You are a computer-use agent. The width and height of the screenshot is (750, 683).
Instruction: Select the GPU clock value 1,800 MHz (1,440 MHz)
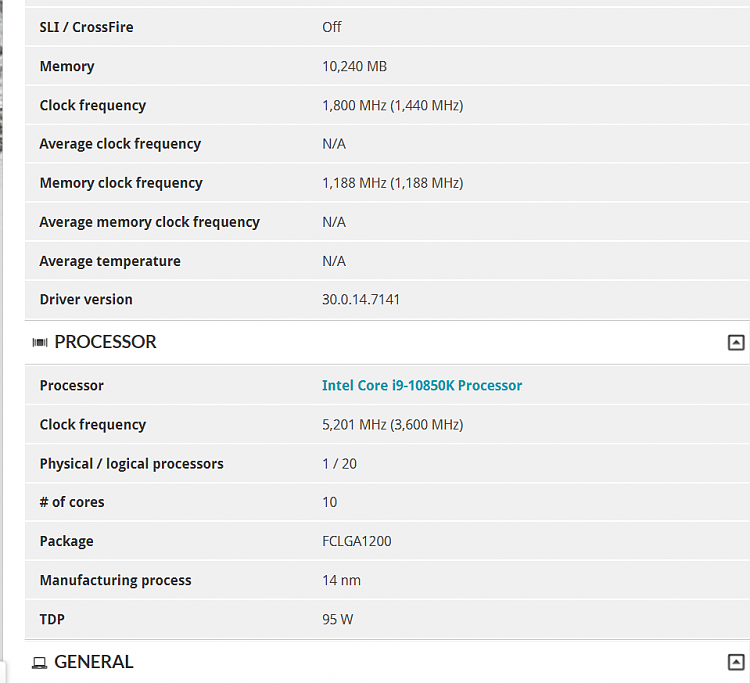[393, 105]
